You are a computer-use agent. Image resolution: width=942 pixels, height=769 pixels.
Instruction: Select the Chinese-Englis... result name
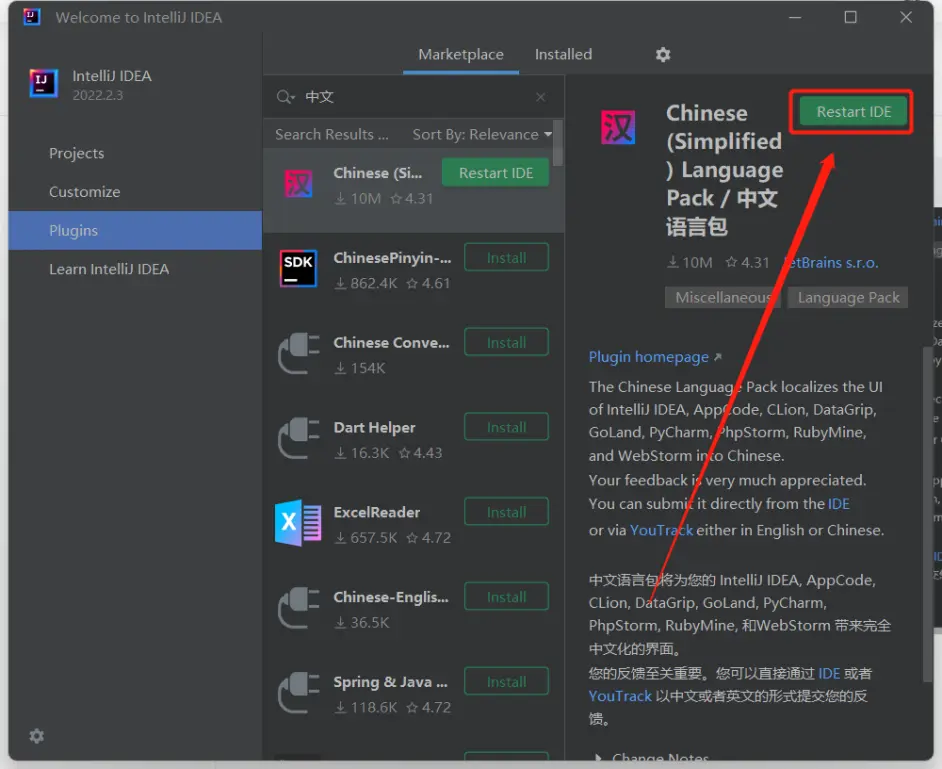tap(391, 597)
